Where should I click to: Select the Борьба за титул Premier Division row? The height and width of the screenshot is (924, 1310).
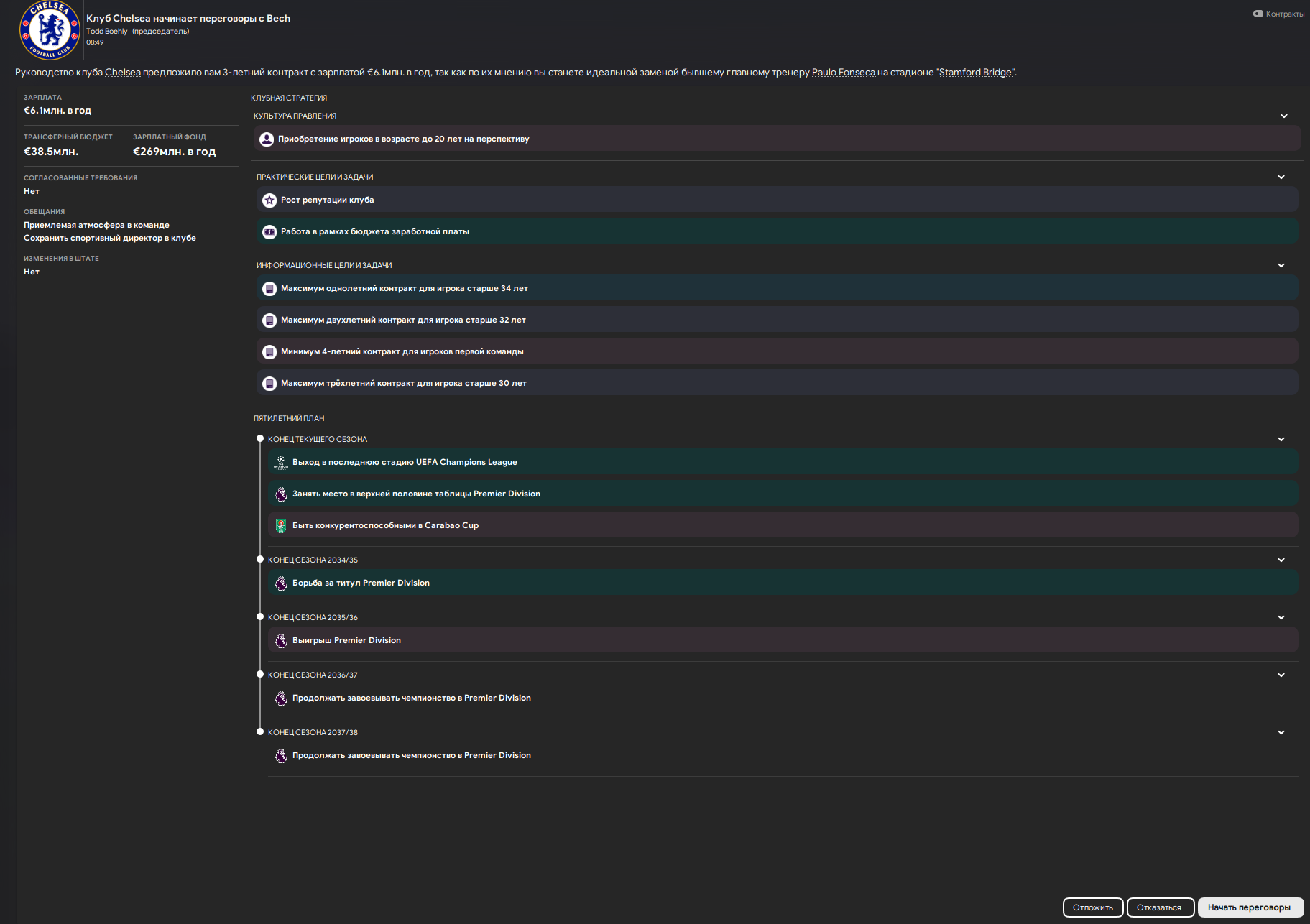pos(783,583)
